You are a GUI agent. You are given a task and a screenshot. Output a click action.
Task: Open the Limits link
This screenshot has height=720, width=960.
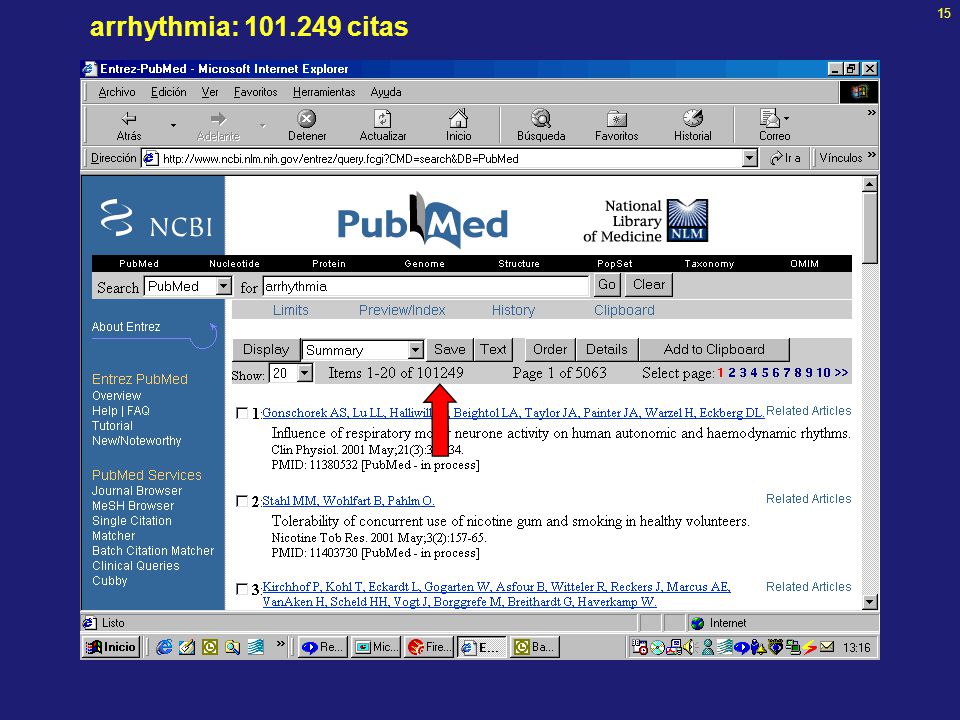(x=290, y=310)
